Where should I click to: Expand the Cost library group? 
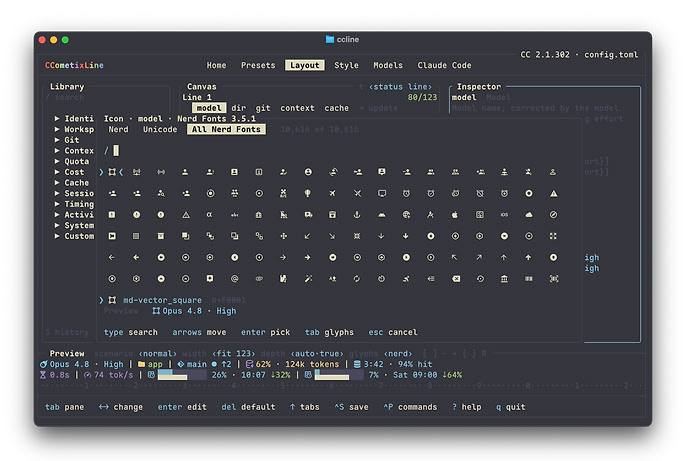click(69, 172)
